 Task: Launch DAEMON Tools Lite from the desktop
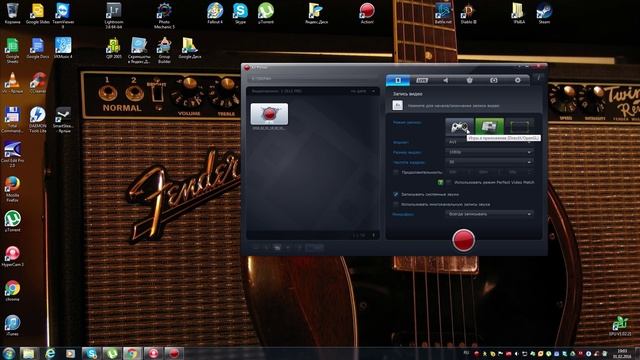[38, 120]
